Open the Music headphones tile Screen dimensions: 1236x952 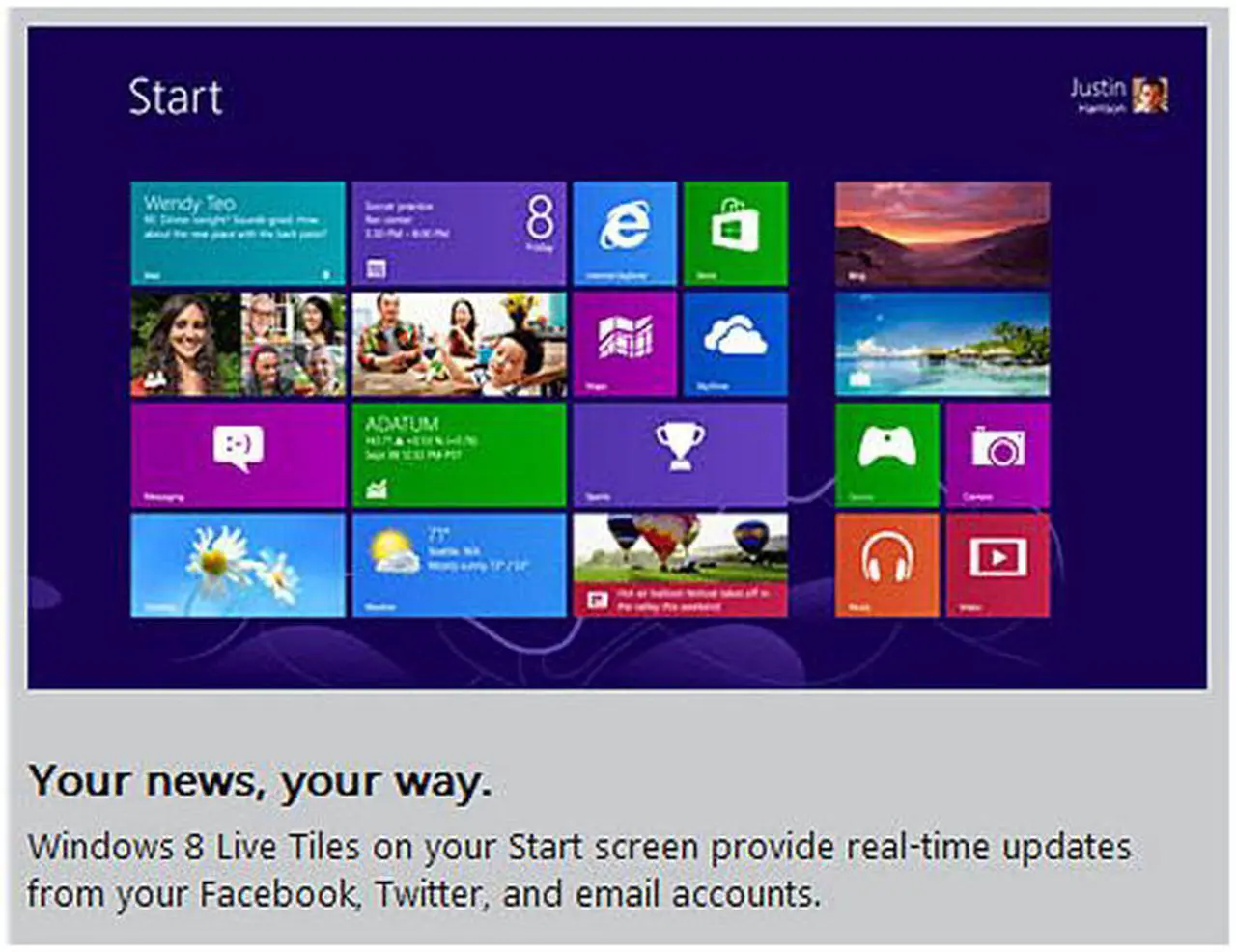(x=886, y=565)
